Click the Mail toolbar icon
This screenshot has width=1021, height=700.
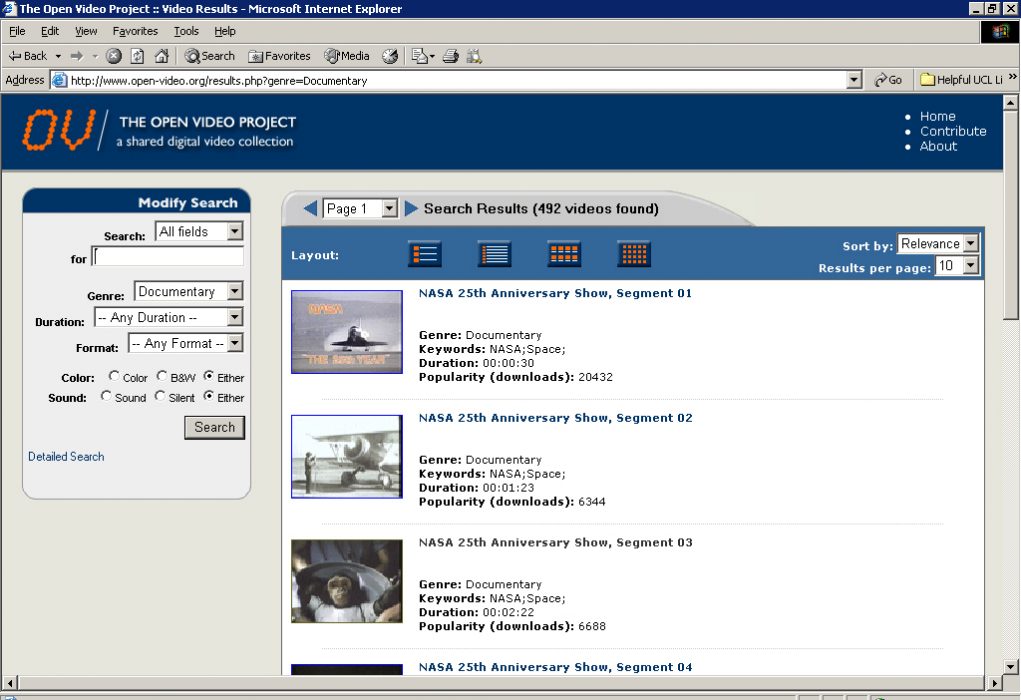[x=420, y=56]
